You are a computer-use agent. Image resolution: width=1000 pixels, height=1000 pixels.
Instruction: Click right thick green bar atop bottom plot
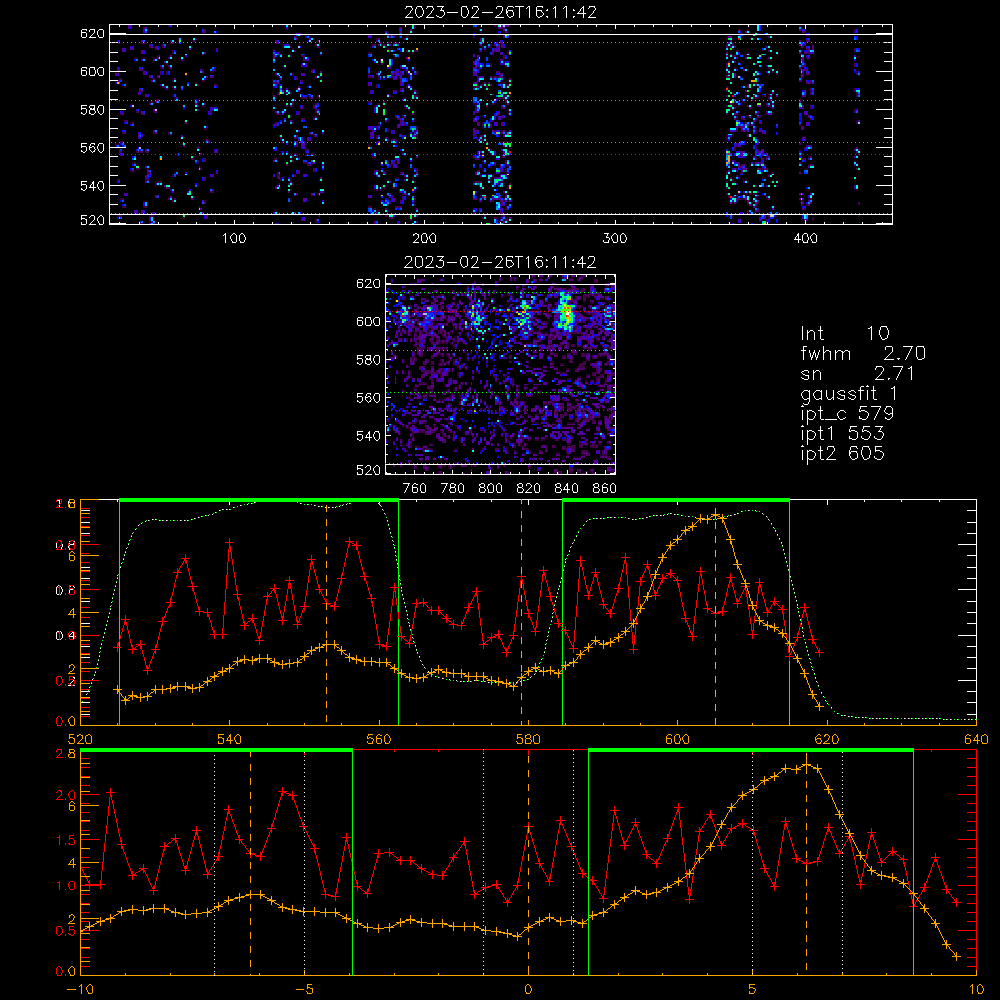coord(751,751)
